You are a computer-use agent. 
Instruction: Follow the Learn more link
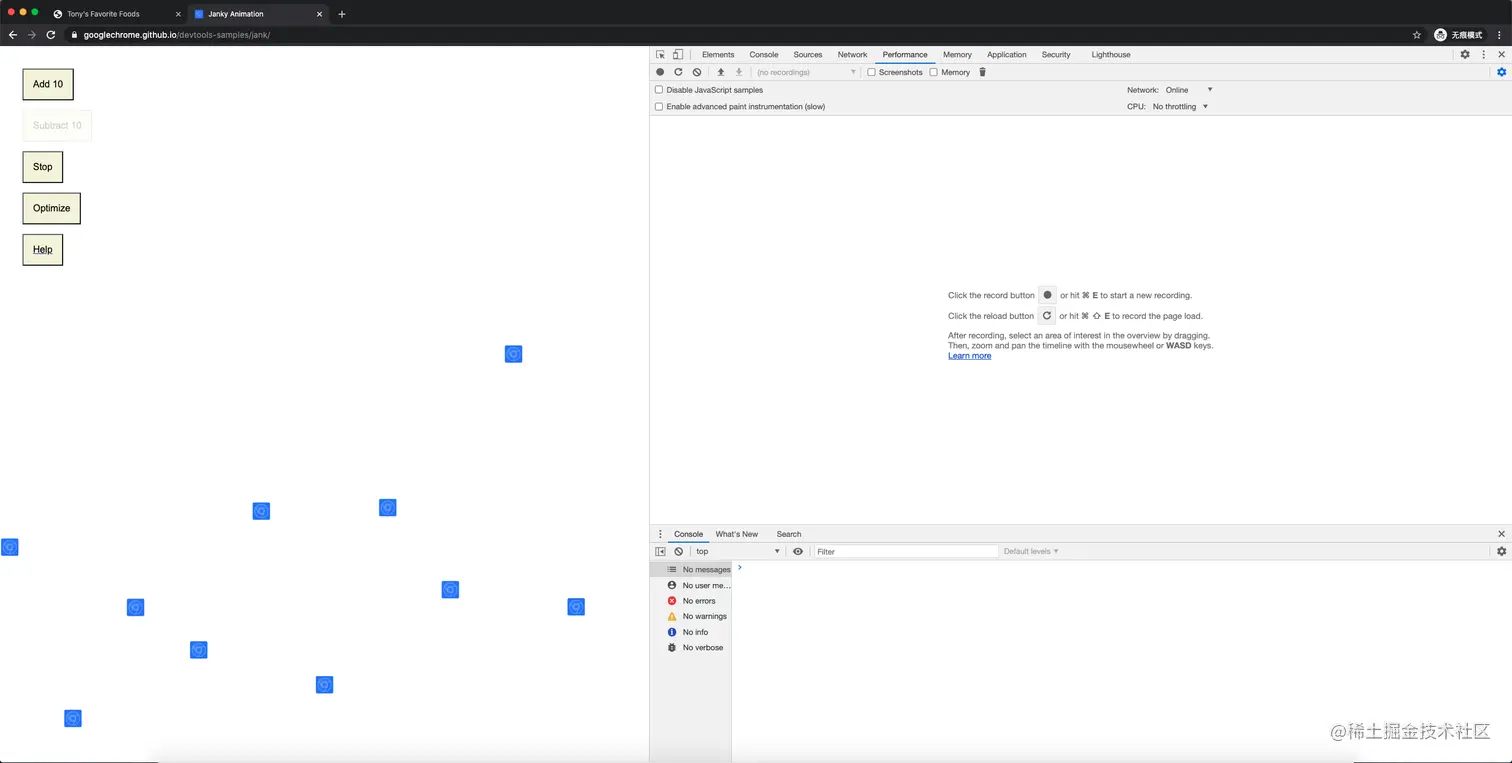pos(970,356)
